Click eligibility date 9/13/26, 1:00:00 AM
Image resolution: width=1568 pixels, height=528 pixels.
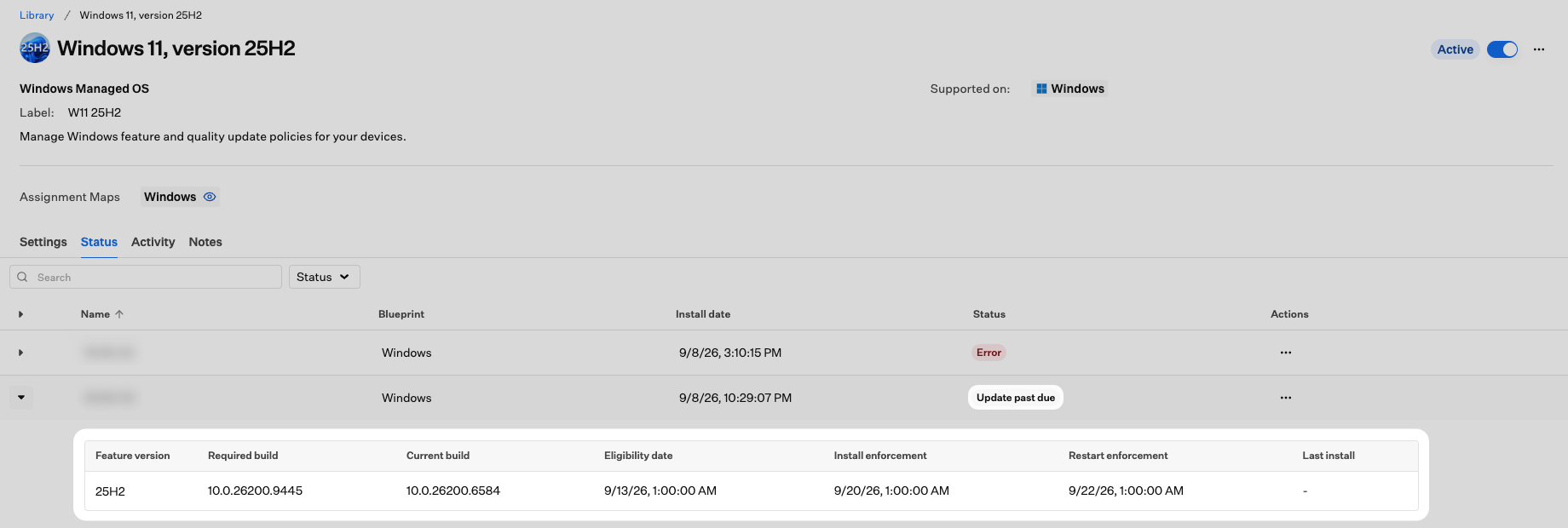click(660, 491)
